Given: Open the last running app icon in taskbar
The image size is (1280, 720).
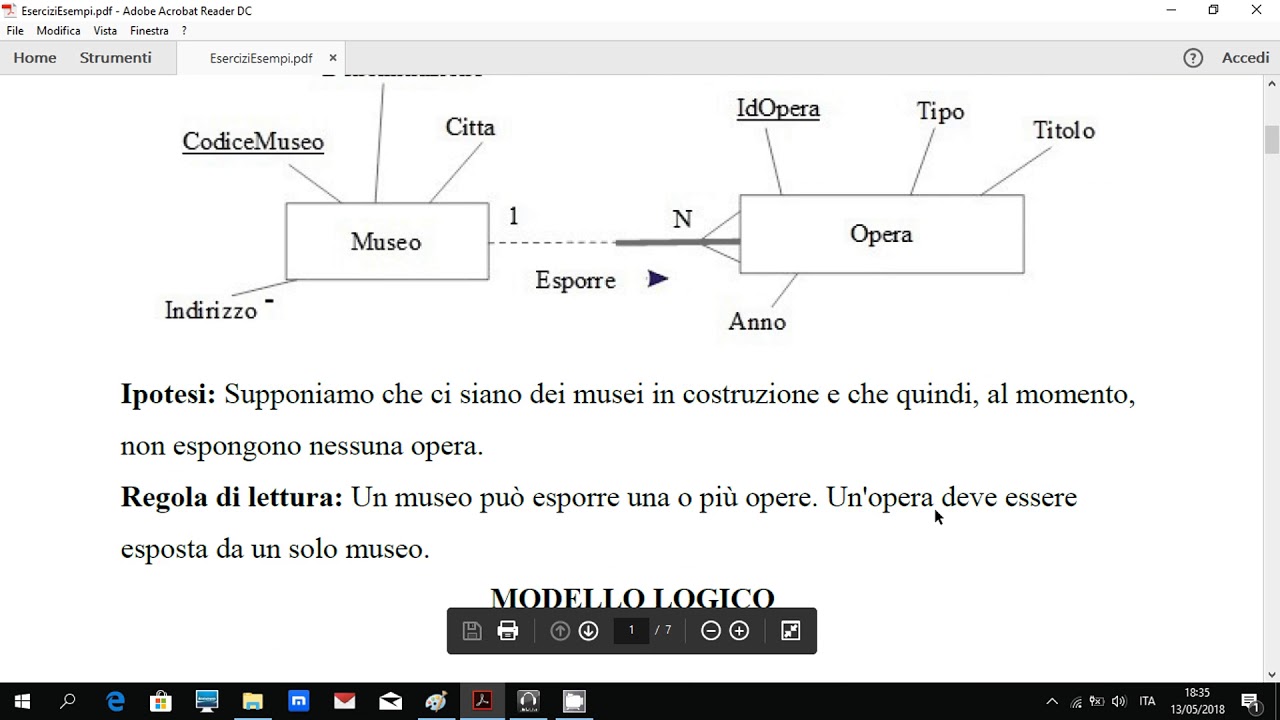Looking at the screenshot, I should [x=574, y=701].
